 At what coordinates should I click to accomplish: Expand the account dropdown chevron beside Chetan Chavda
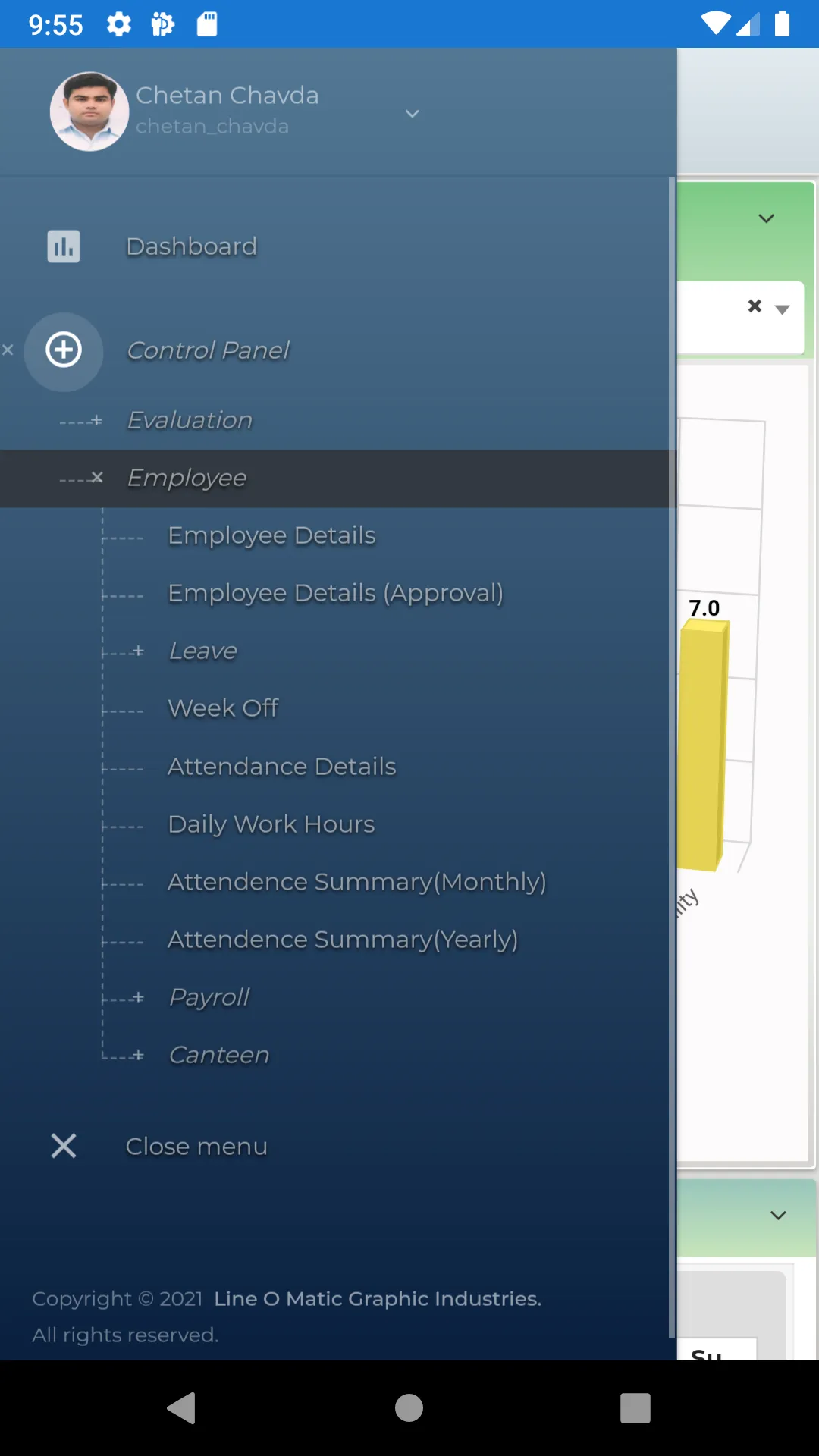tap(413, 114)
